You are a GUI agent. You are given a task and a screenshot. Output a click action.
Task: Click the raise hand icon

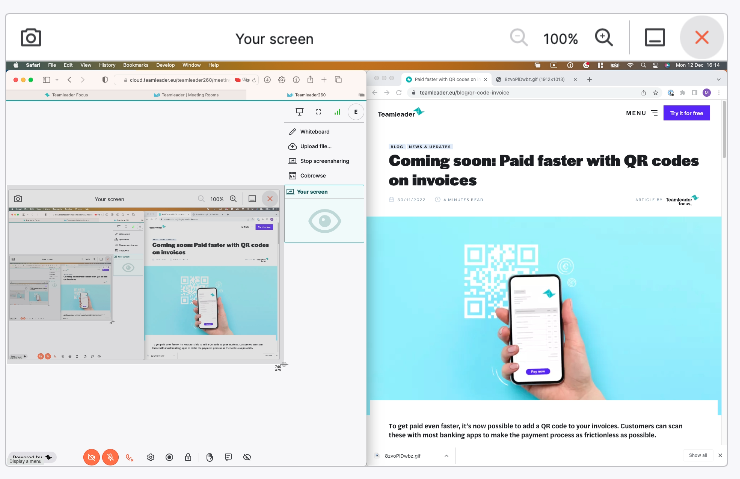pyautogui.click(x=210, y=457)
